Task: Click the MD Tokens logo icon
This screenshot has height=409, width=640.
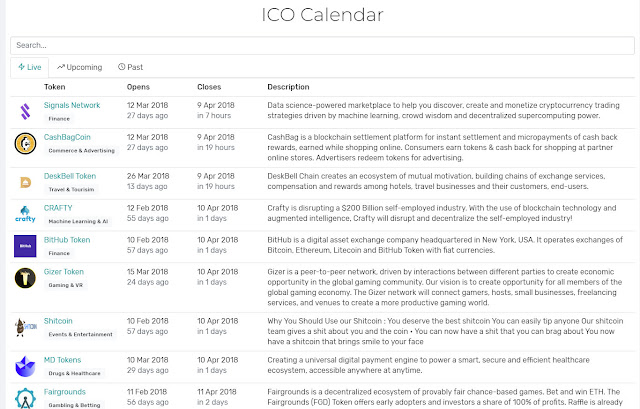Action: point(25,366)
